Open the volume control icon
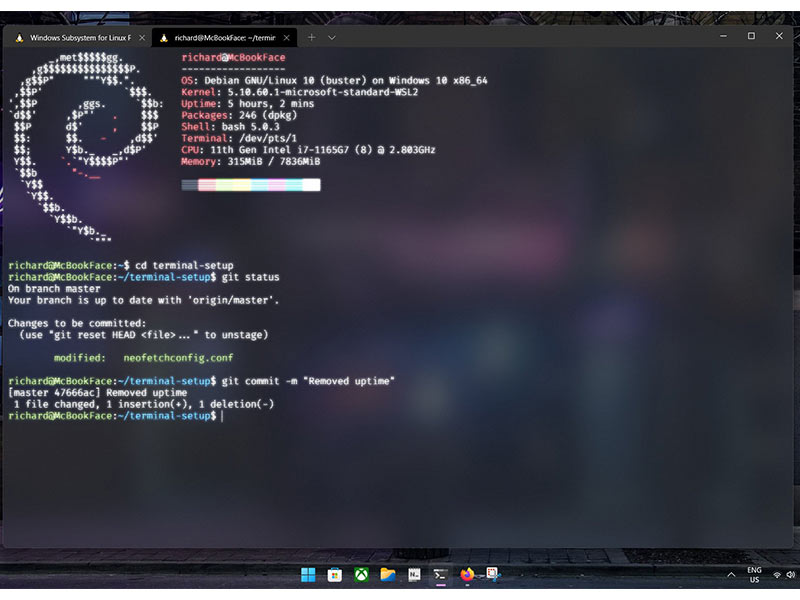 point(790,575)
